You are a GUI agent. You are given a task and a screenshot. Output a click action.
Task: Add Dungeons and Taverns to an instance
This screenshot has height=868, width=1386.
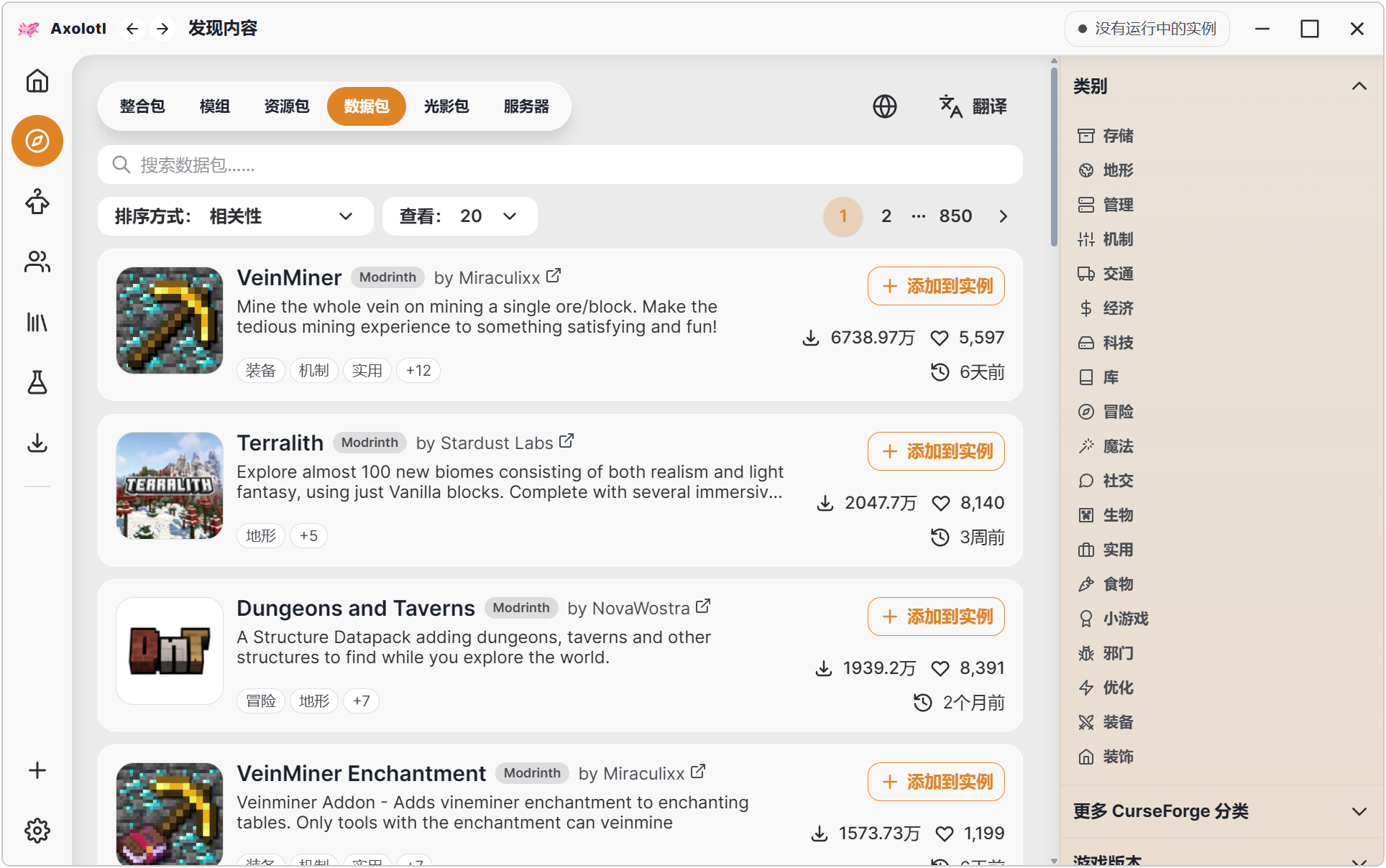coord(936,617)
